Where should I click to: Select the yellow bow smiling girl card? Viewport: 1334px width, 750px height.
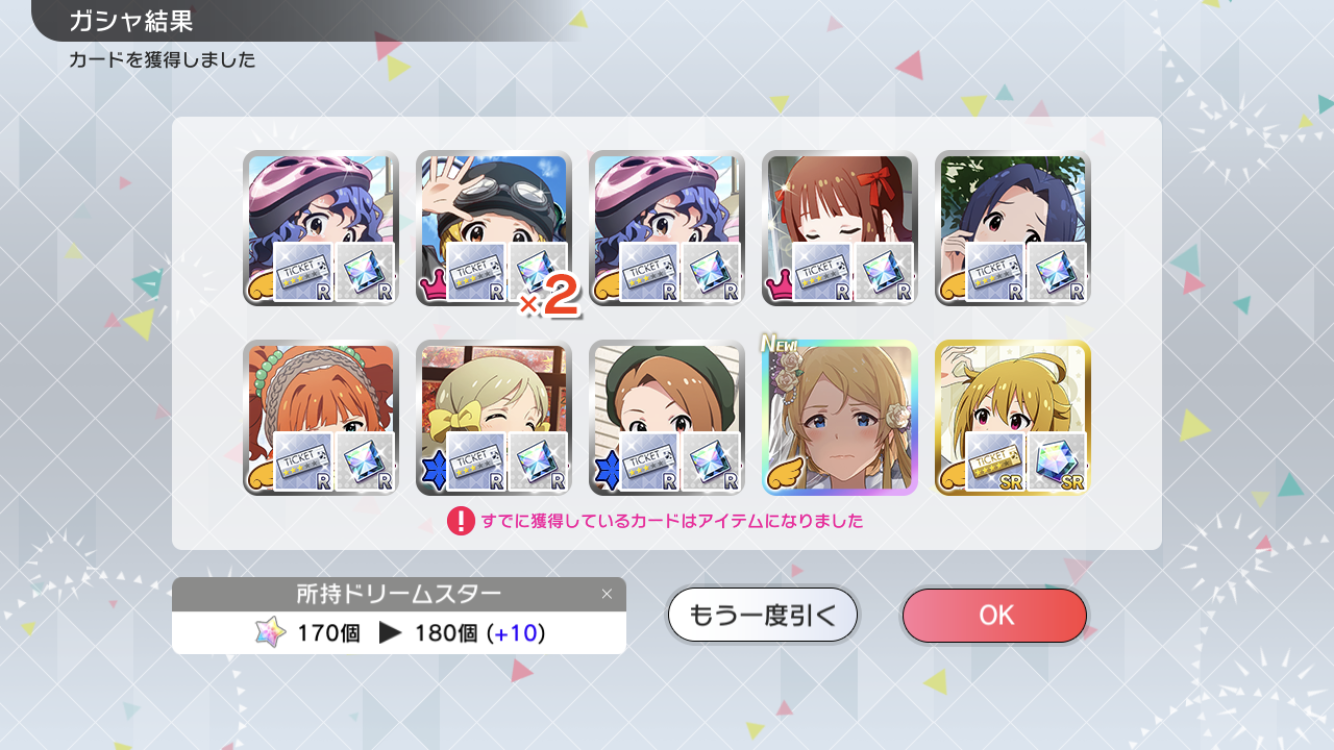coord(494,418)
